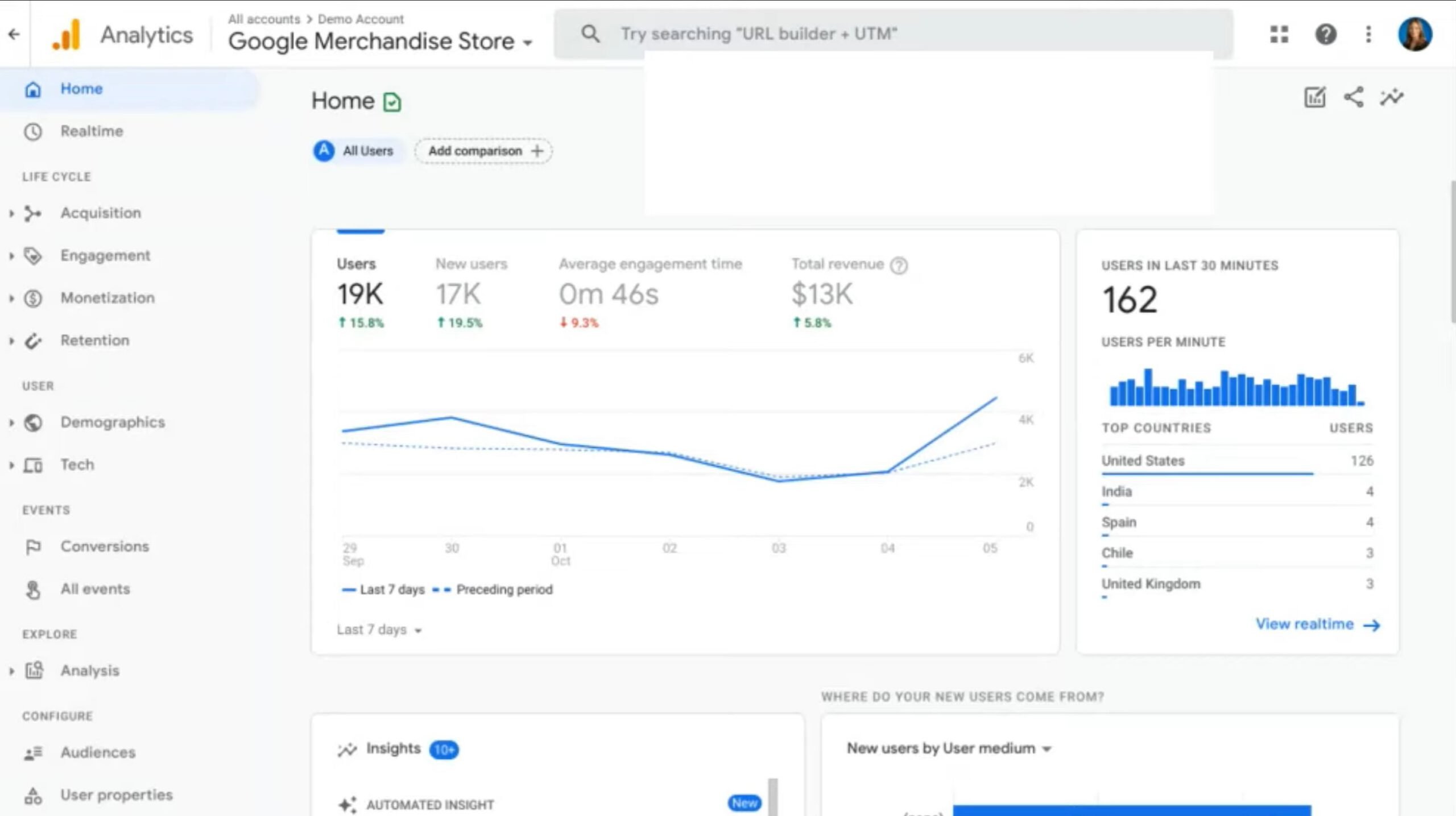Click Demo Account breadcrumb link
Screen dimensions: 1456x816
pyautogui.click(x=361, y=19)
